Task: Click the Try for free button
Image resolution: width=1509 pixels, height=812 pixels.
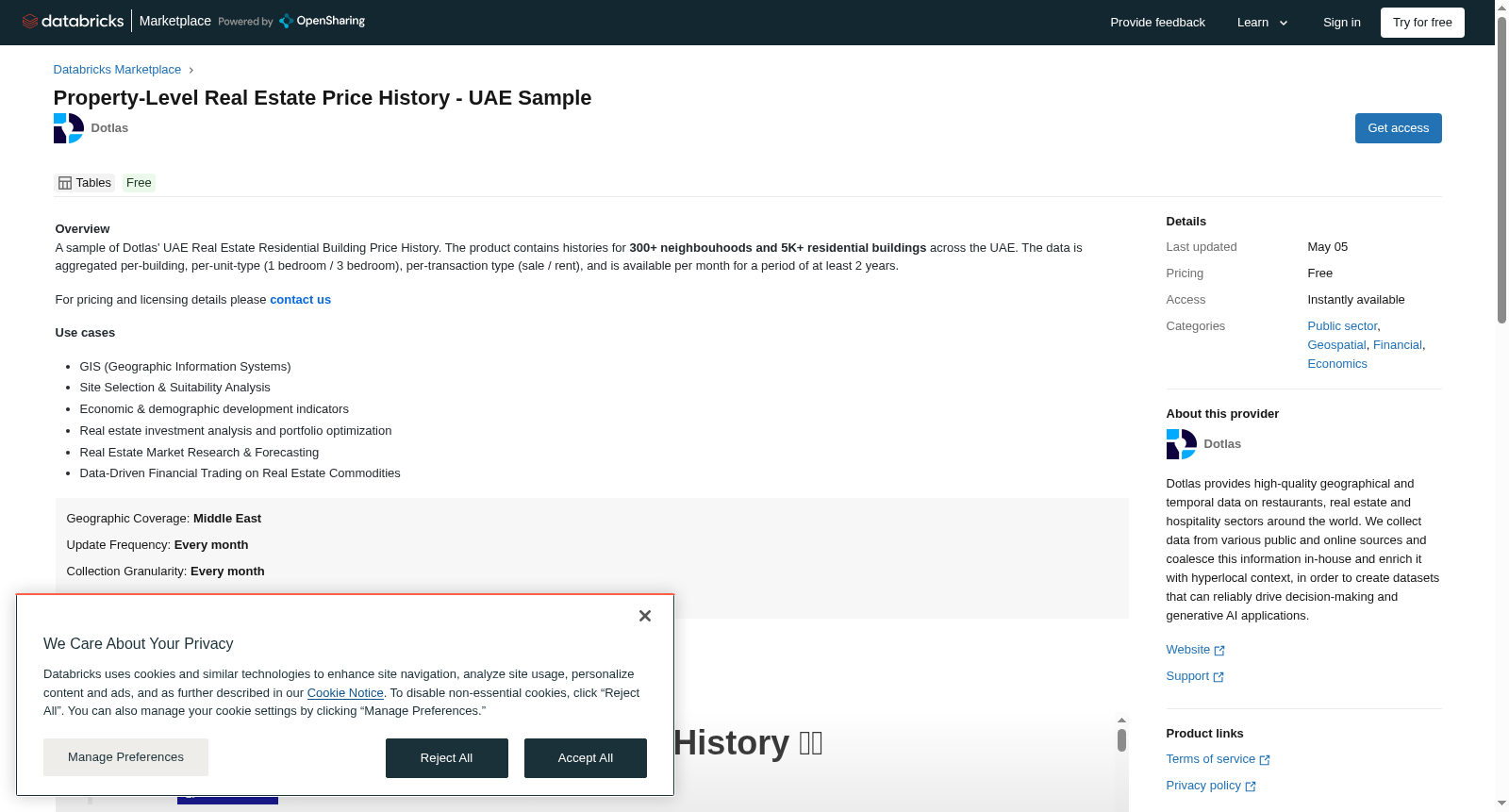Action: coord(1422,23)
